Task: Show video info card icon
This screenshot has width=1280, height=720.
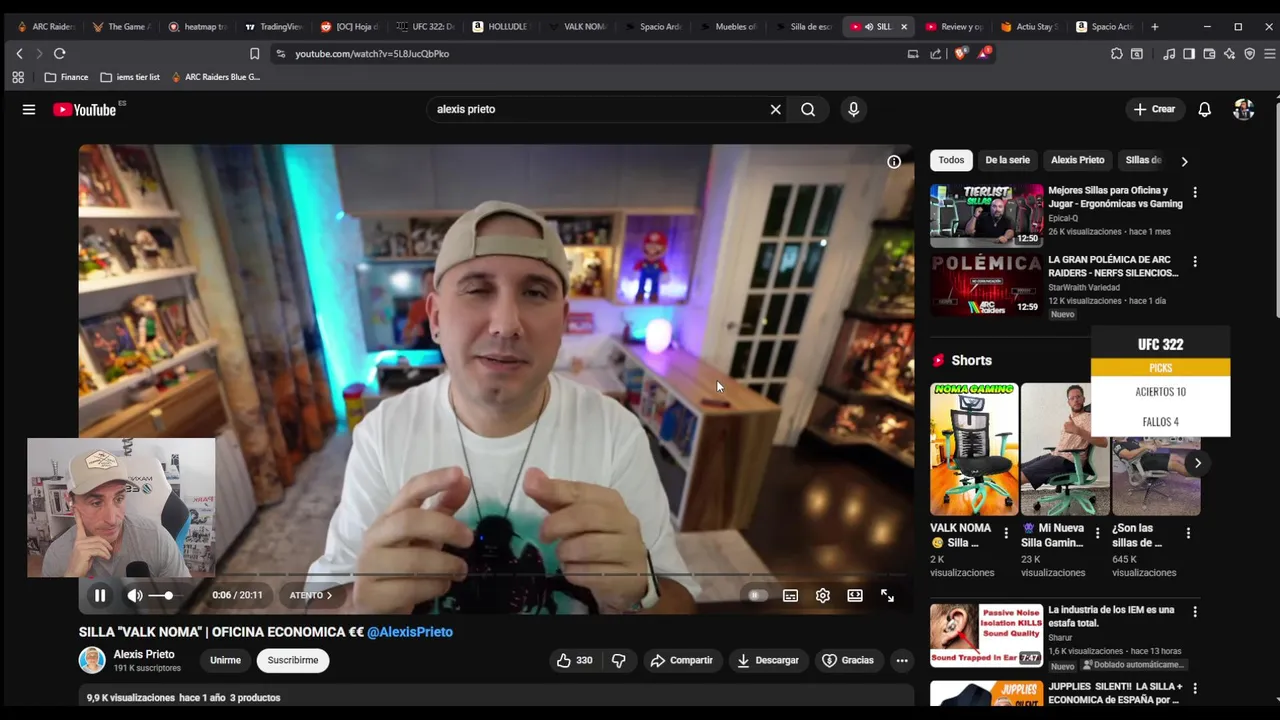Action: tap(894, 162)
